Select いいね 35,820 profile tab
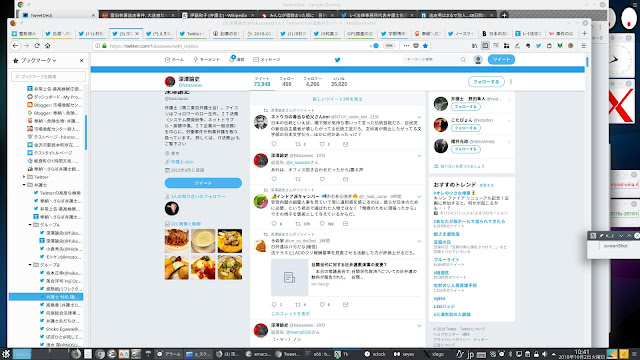640x360 pixels. click(339, 81)
